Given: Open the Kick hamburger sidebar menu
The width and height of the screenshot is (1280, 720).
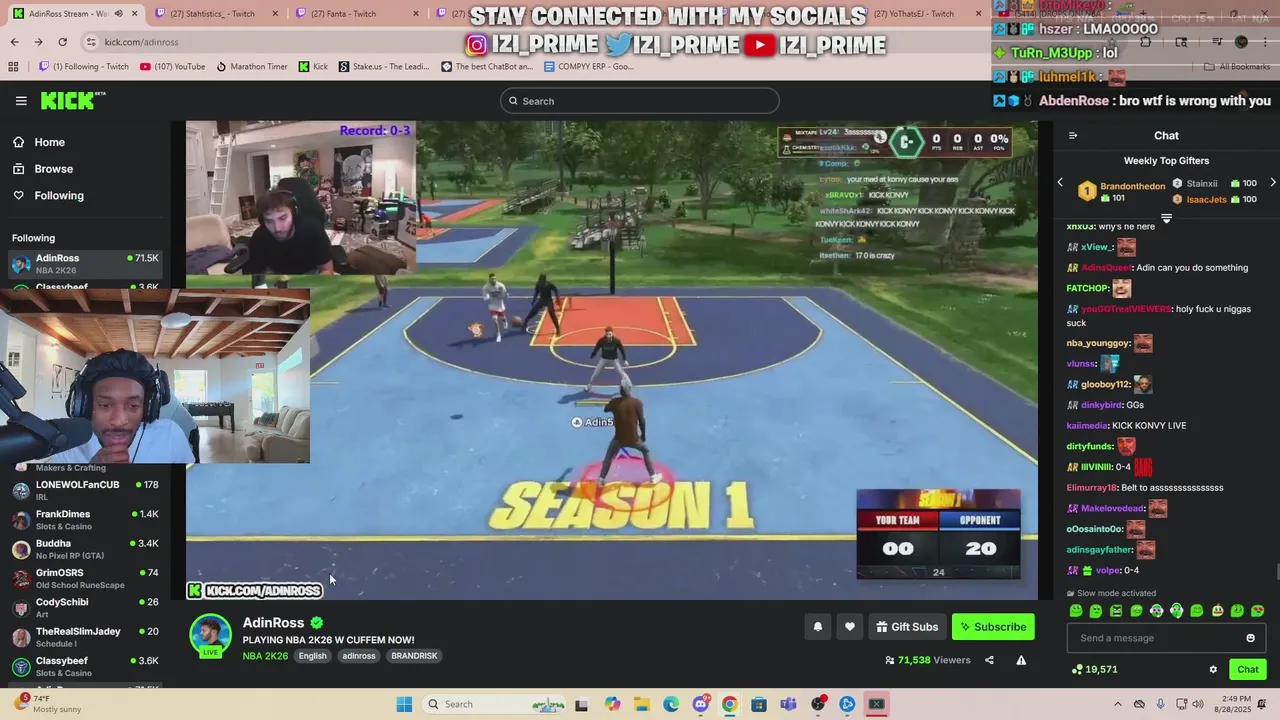Looking at the screenshot, I should [21, 101].
